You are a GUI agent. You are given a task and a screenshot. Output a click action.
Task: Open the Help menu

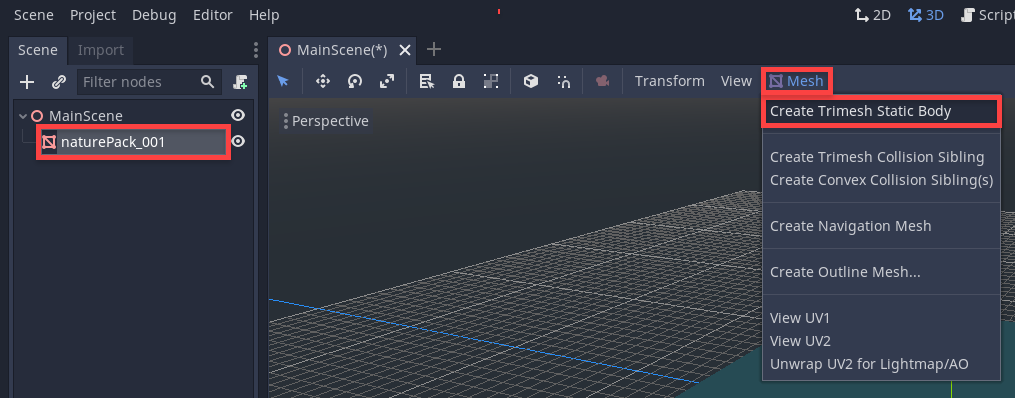[x=264, y=15]
